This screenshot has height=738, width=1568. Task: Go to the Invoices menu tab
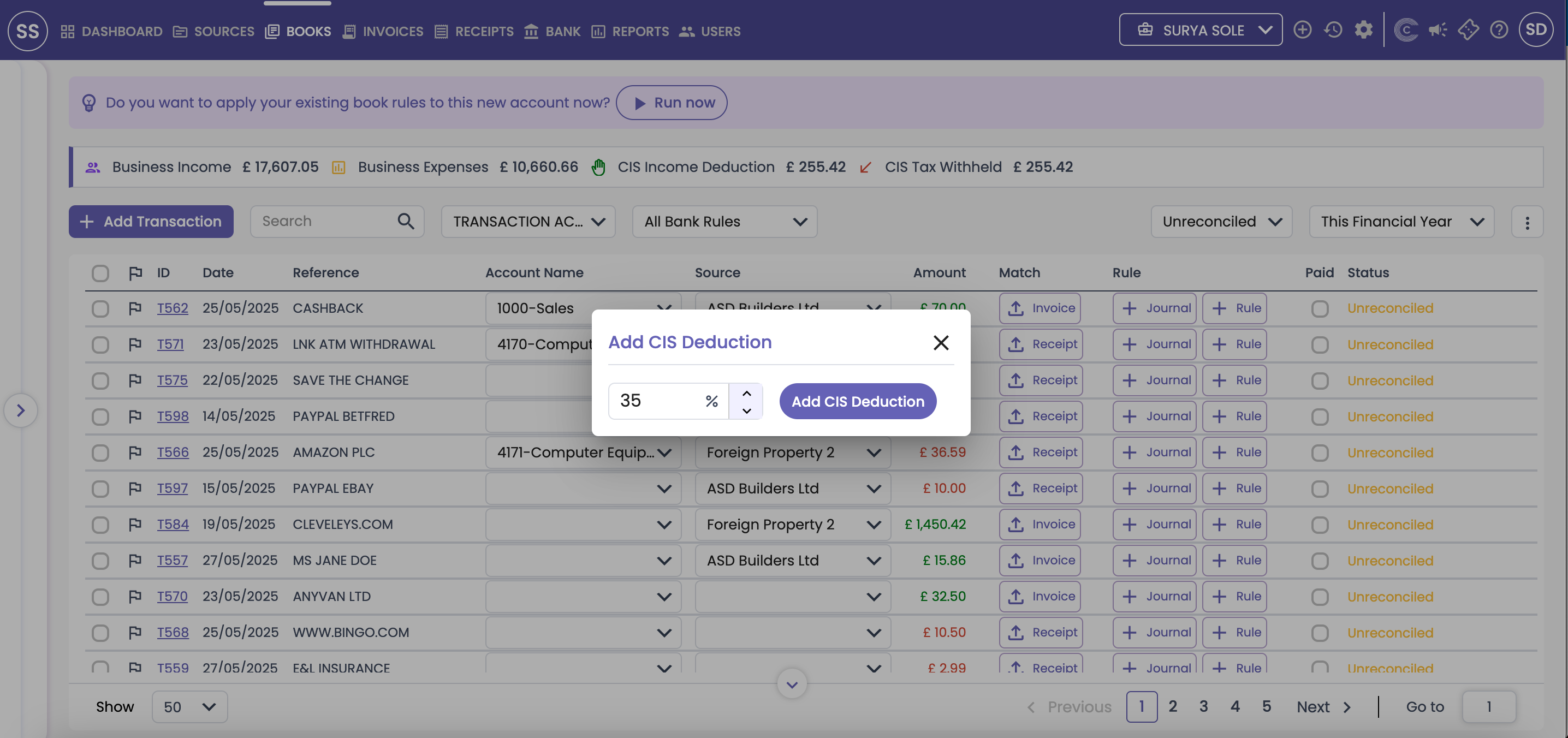[x=383, y=31]
